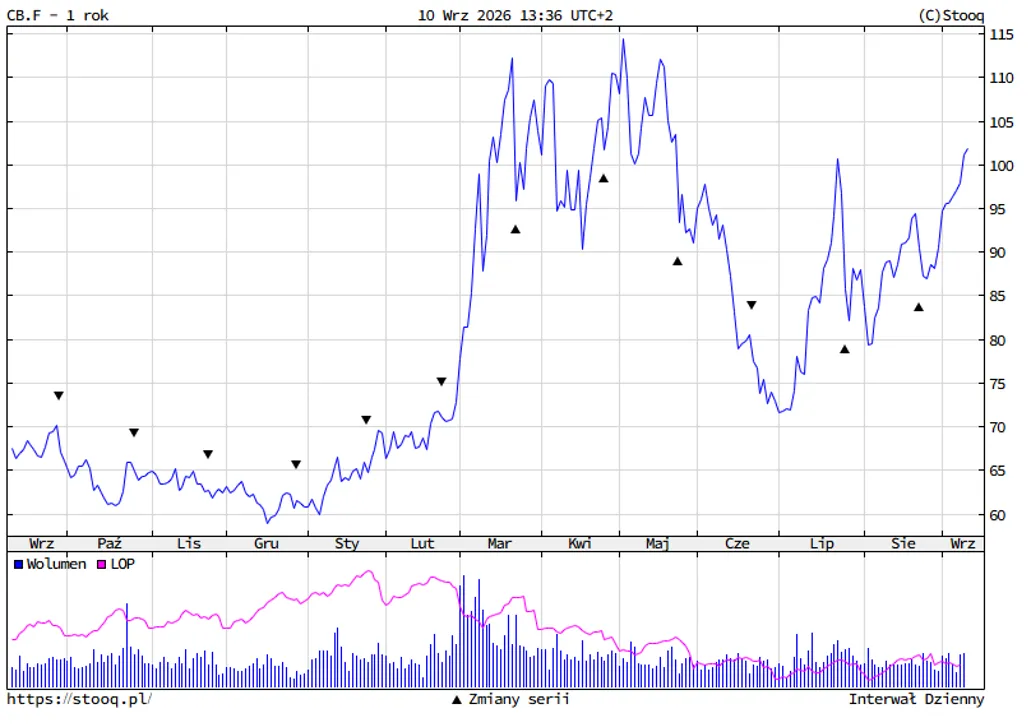Click the Wolumen legend label

point(57,564)
